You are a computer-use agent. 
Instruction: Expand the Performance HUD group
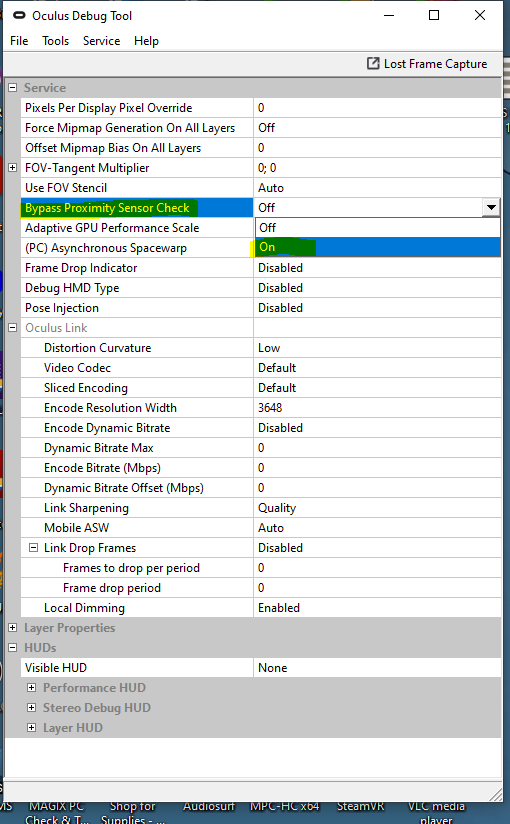click(x=32, y=687)
